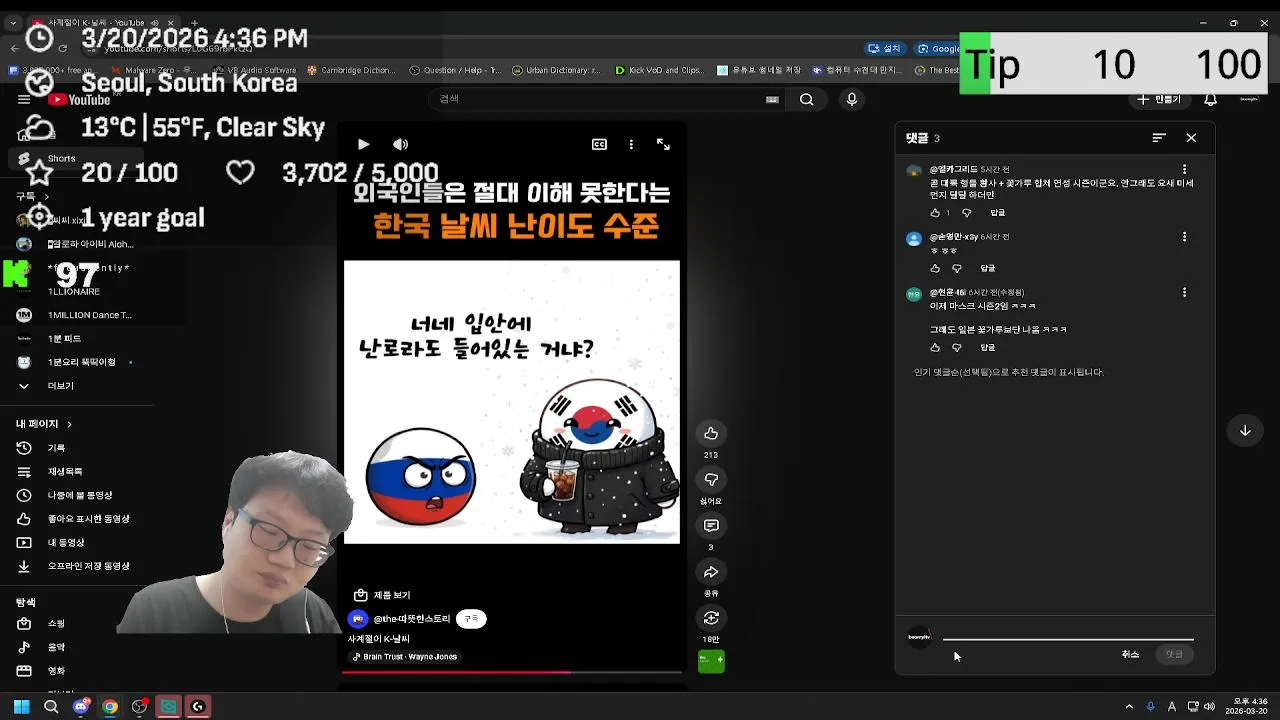Viewport: 1280px width, 720px height.
Task: Go to YouTube home via the logo
Action: (80, 100)
